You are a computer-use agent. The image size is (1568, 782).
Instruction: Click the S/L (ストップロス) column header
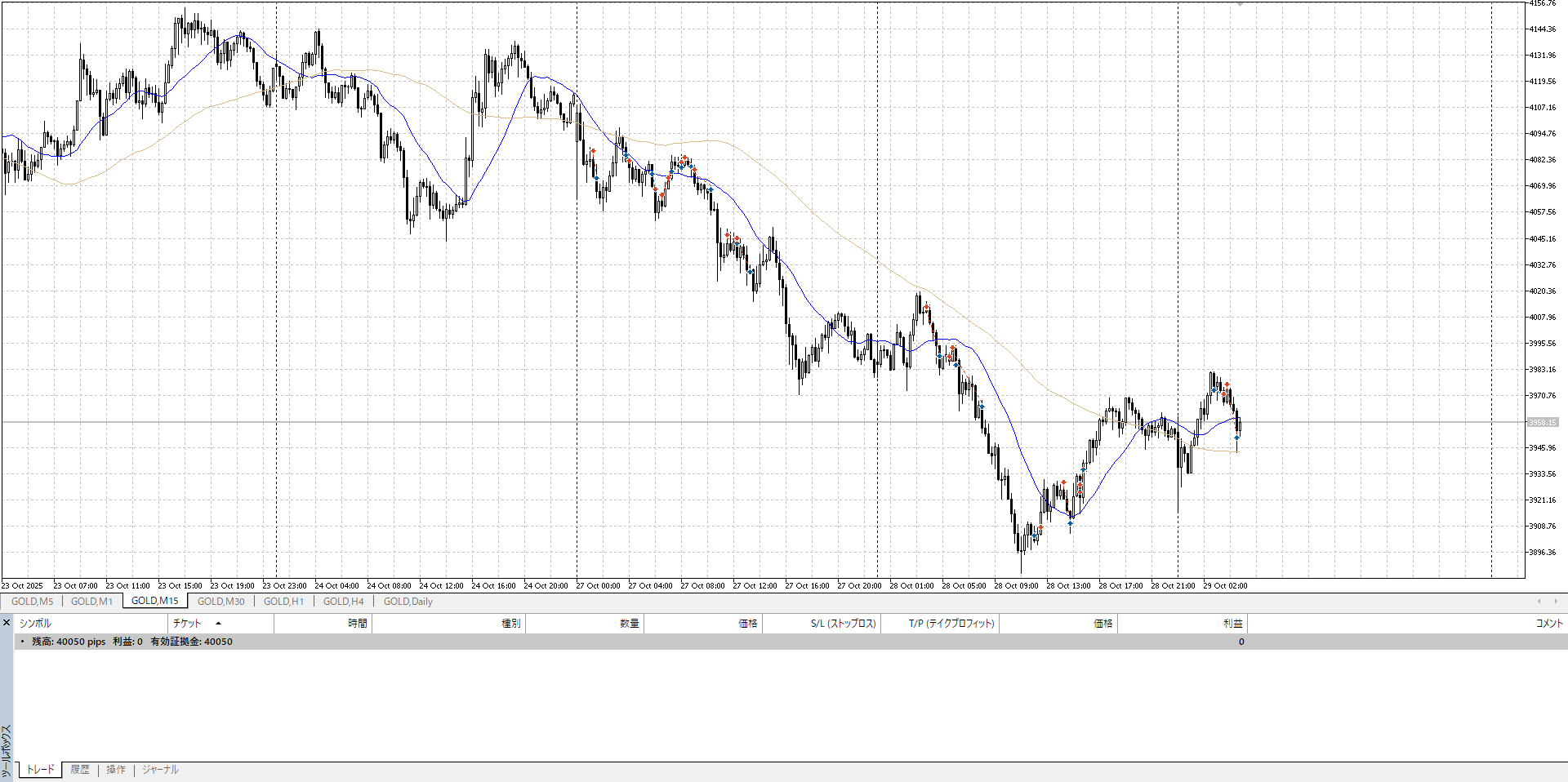point(843,624)
